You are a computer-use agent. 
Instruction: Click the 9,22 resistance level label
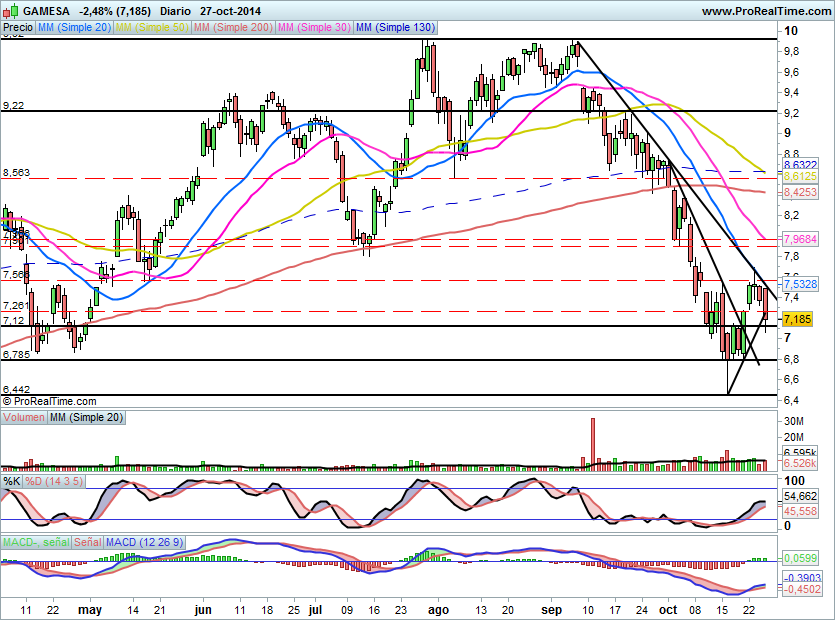click(13, 105)
